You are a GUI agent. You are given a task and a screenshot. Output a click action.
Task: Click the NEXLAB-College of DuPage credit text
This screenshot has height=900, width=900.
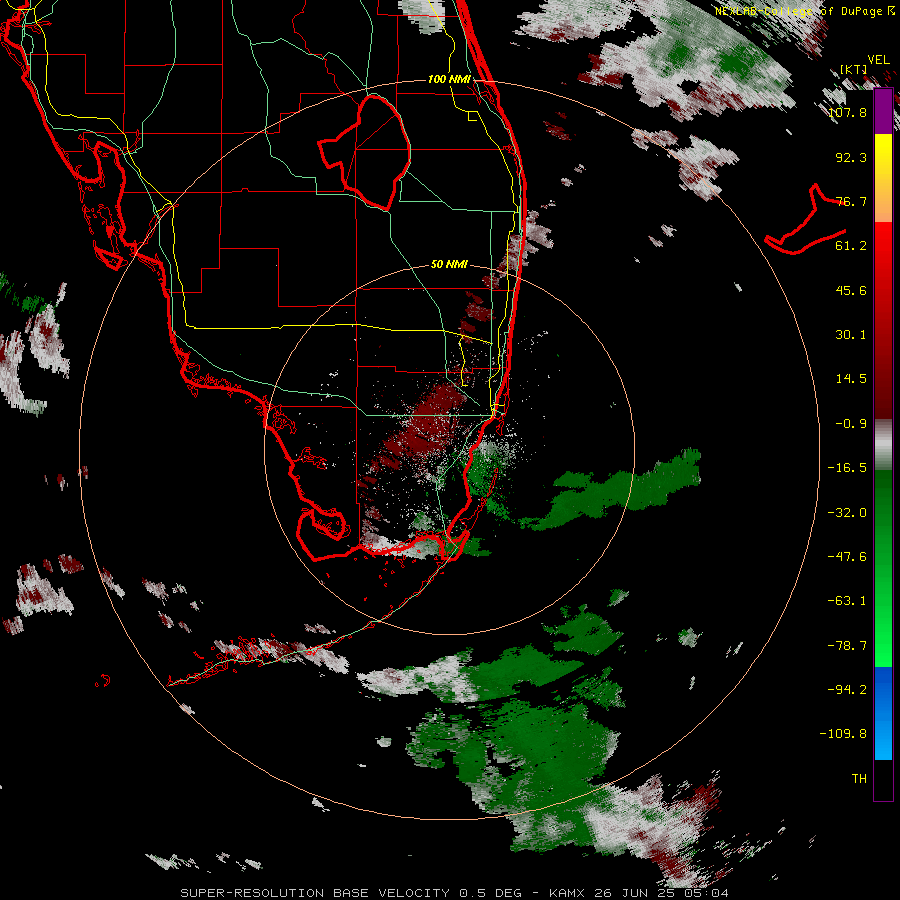(805, 11)
